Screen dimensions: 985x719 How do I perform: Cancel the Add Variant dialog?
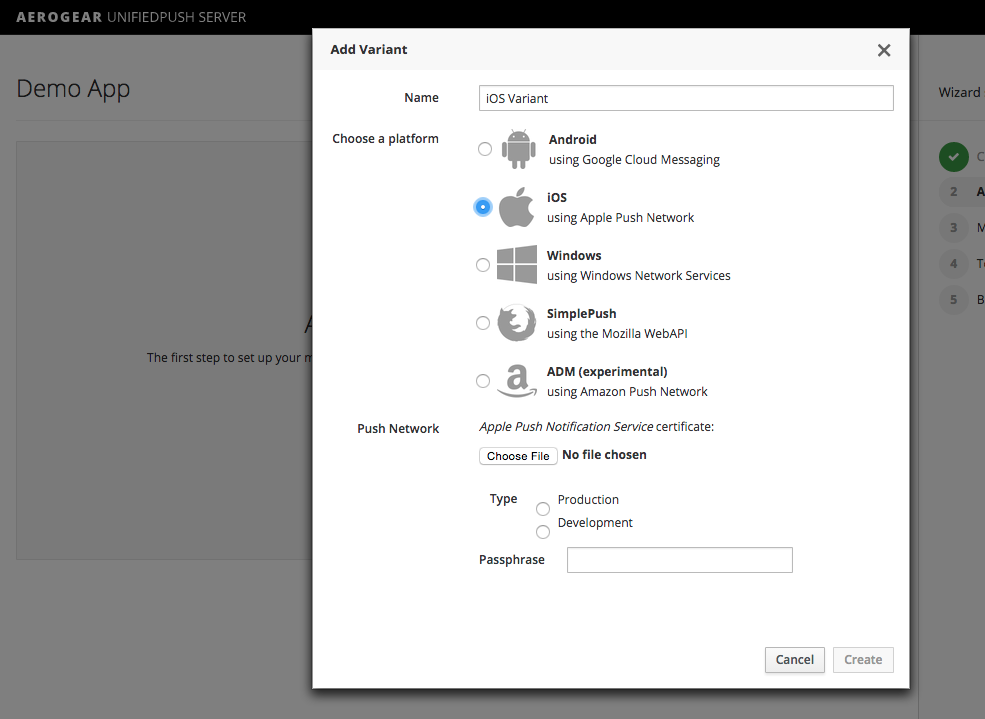794,660
